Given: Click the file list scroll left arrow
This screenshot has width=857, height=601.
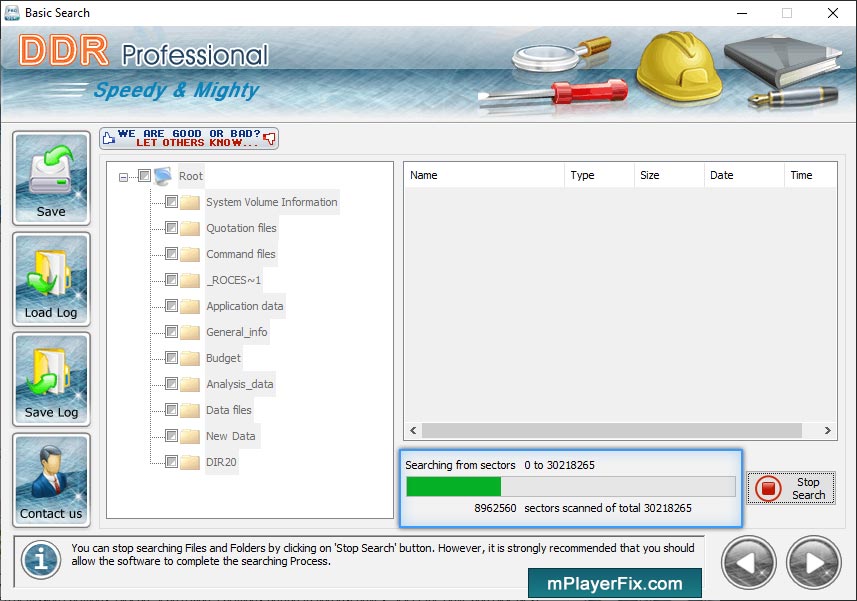Looking at the screenshot, I should 413,431.
